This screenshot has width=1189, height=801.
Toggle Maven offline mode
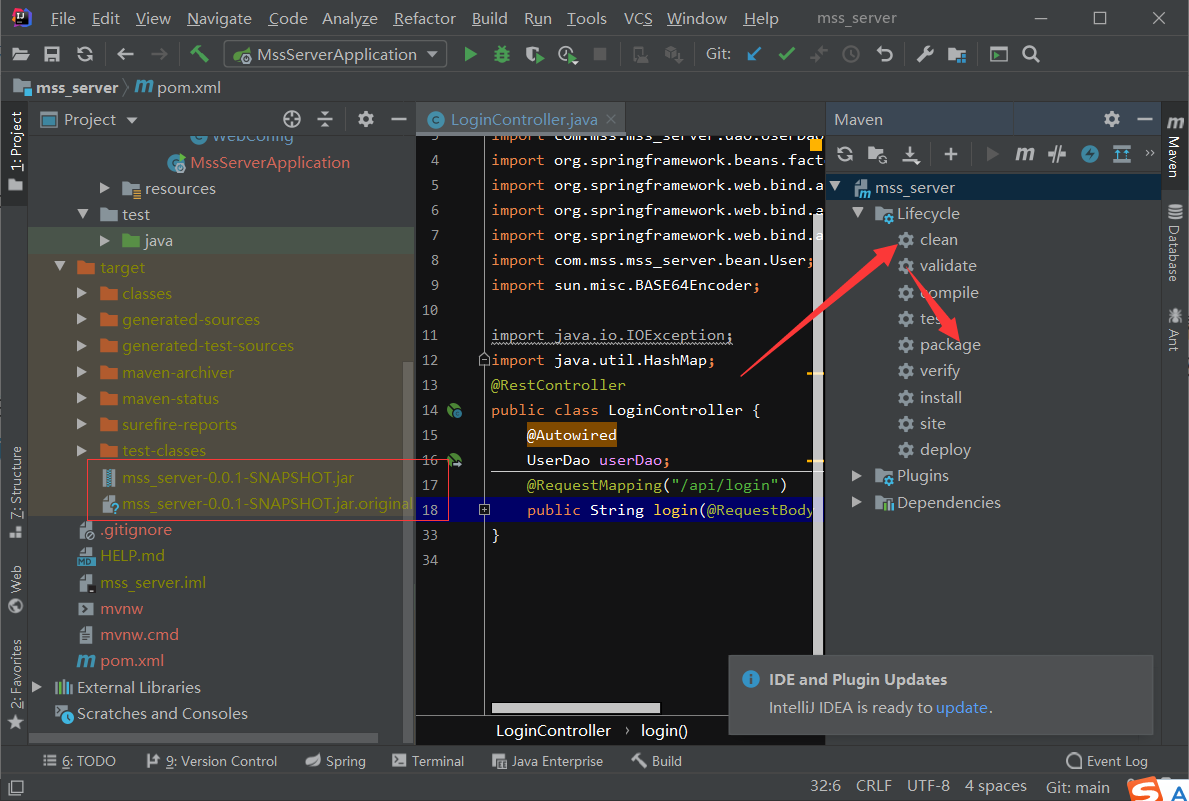tap(1057, 154)
